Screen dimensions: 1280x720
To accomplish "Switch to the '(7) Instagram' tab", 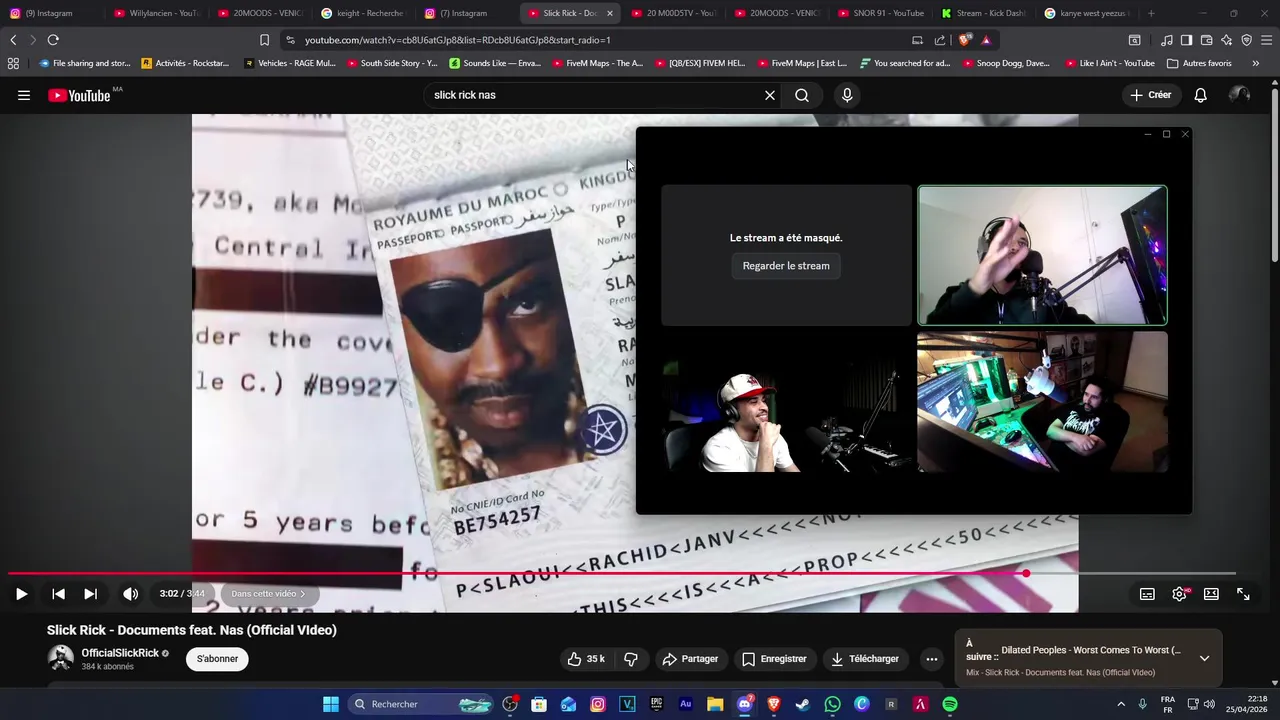I will [465, 13].
